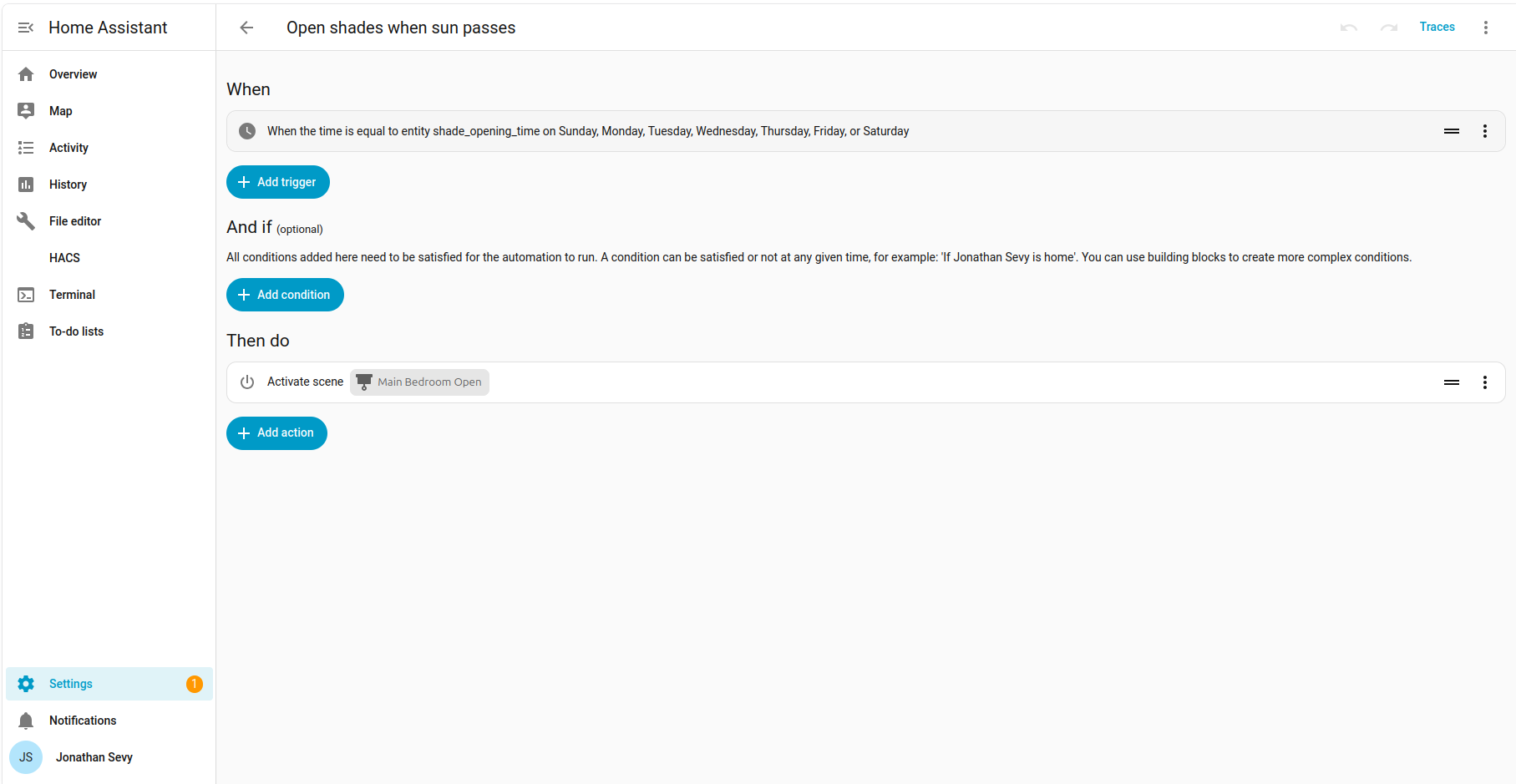This screenshot has width=1516, height=784.
Task: Open the time trigger's three-dot menu
Action: [x=1485, y=131]
